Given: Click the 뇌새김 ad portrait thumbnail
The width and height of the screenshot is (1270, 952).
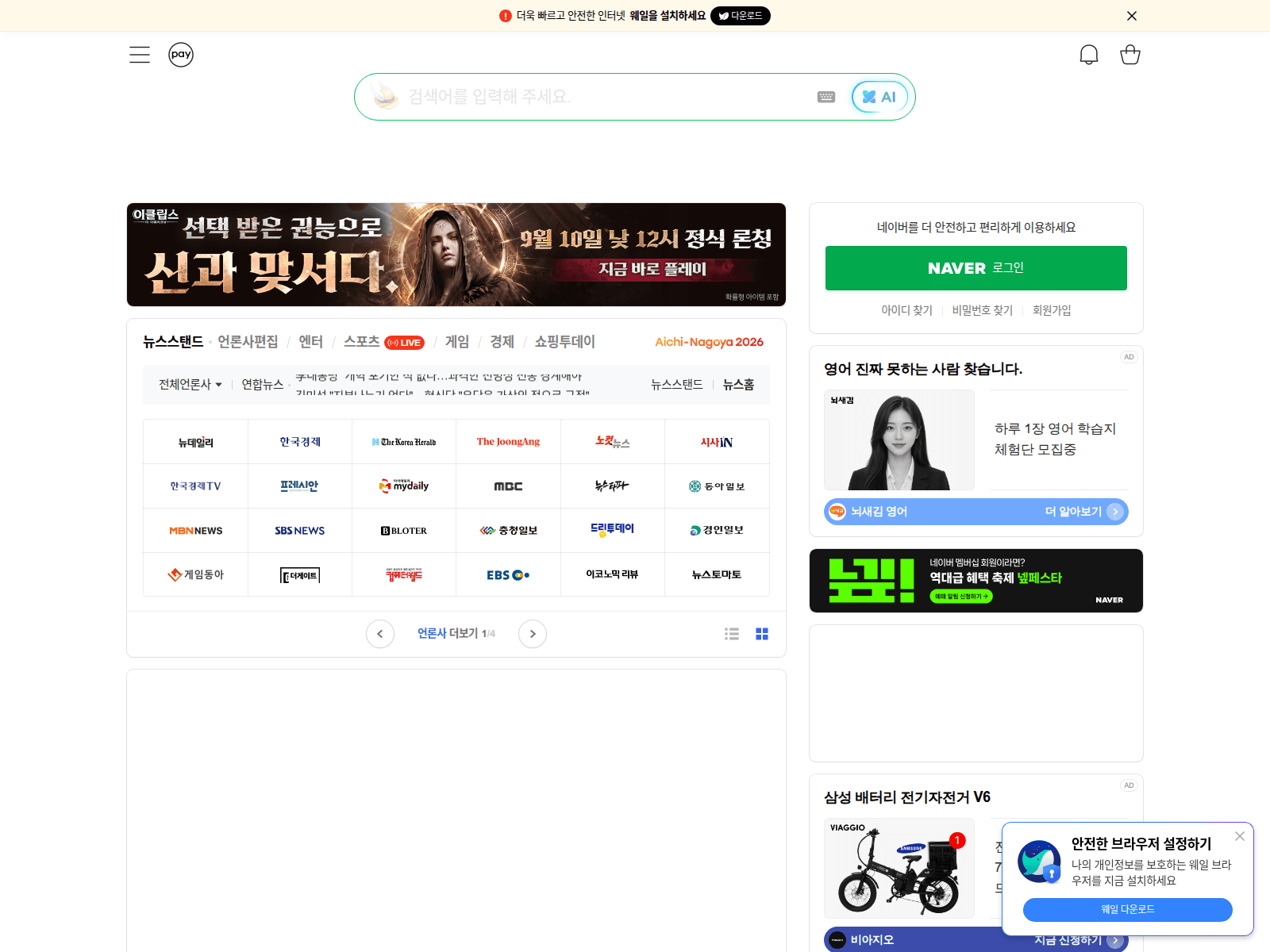Looking at the screenshot, I should [899, 440].
